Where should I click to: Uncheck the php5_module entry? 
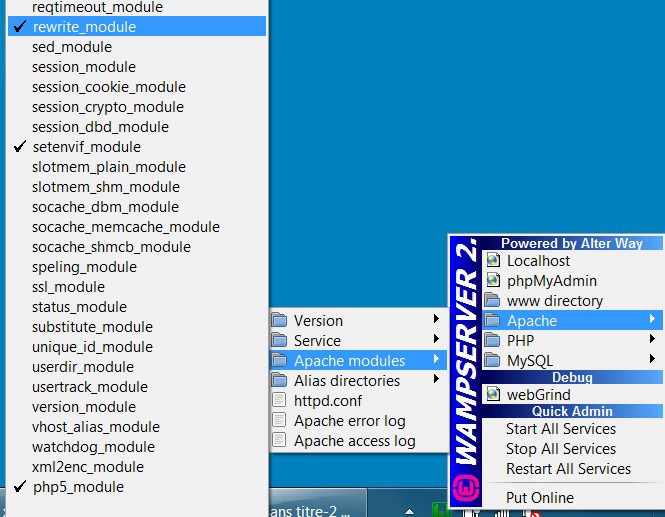[x=137, y=487]
